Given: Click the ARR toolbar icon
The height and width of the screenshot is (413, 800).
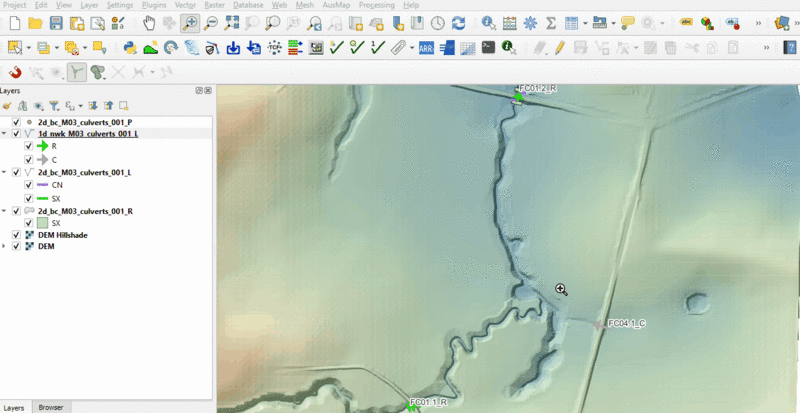Looking at the screenshot, I should 426,47.
